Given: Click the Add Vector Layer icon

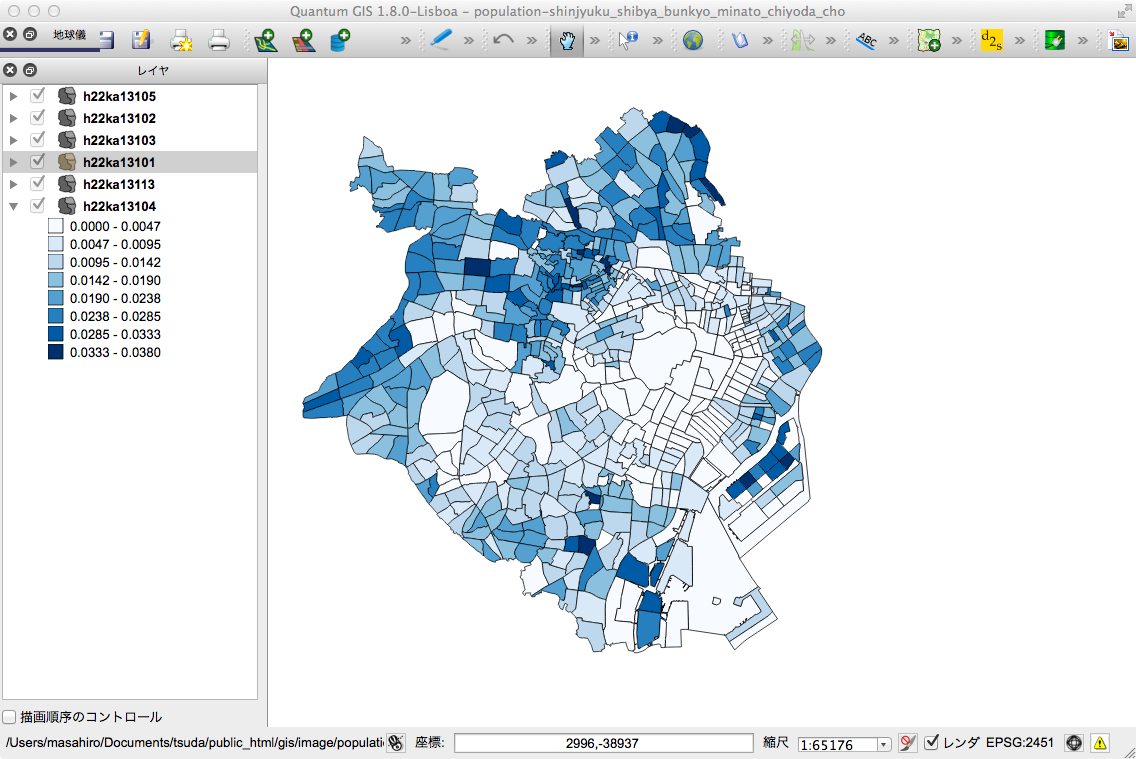Looking at the screenshot, I should coord(264,41).
